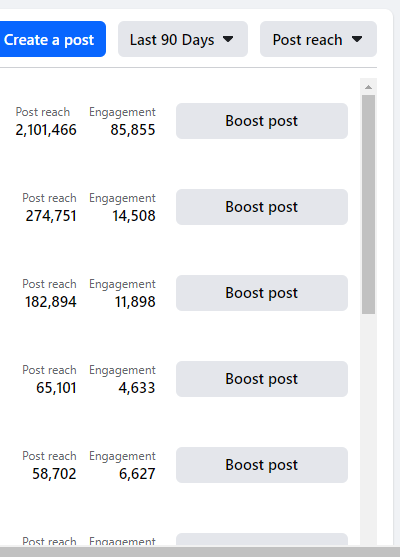Boost the post with 2,101,466 reach
This screenshot has height=557, width=400.
point(262,121)
